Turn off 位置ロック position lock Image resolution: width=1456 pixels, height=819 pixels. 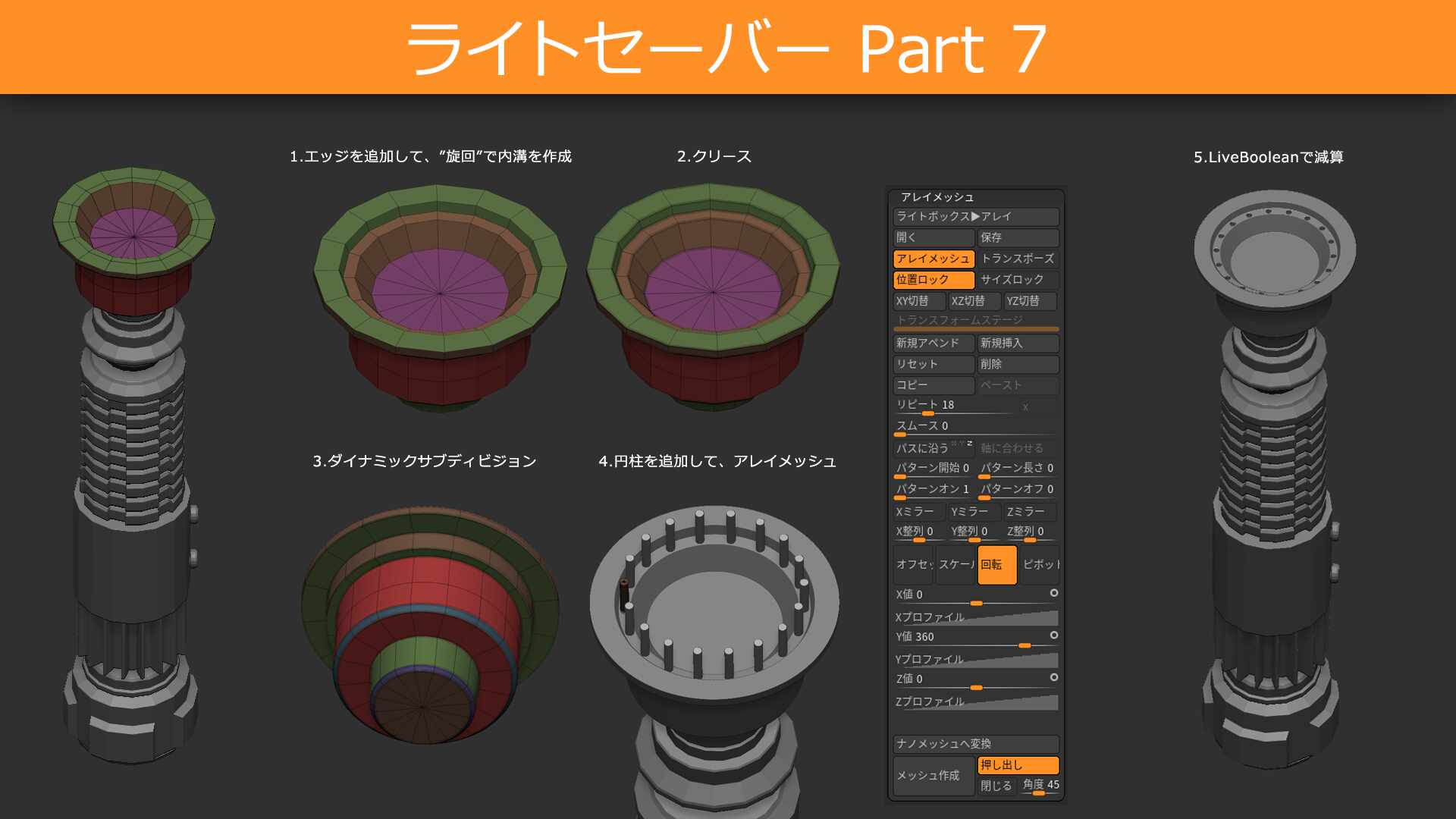pos(933,280)
